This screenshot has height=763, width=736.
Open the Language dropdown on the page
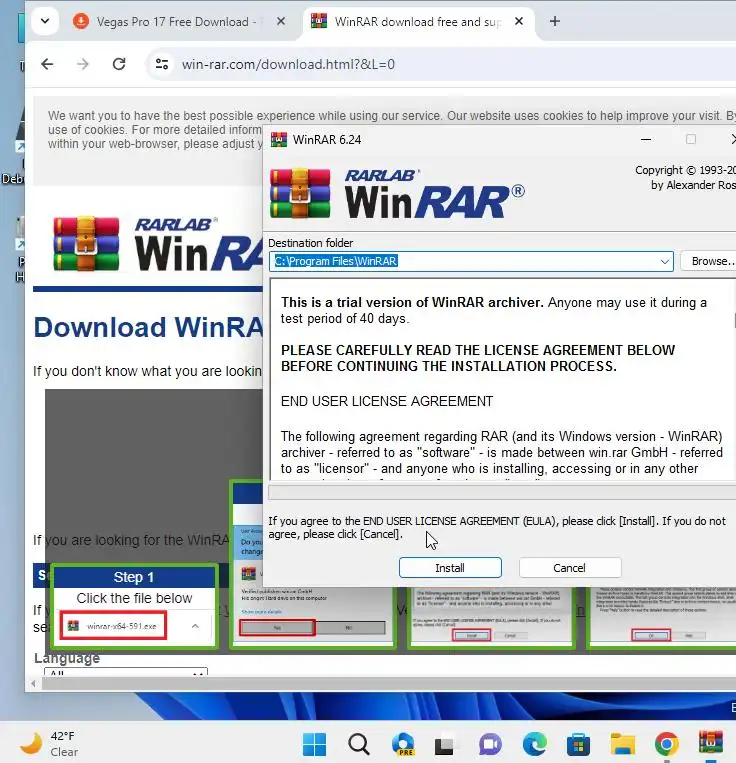(x=126, y=672)
